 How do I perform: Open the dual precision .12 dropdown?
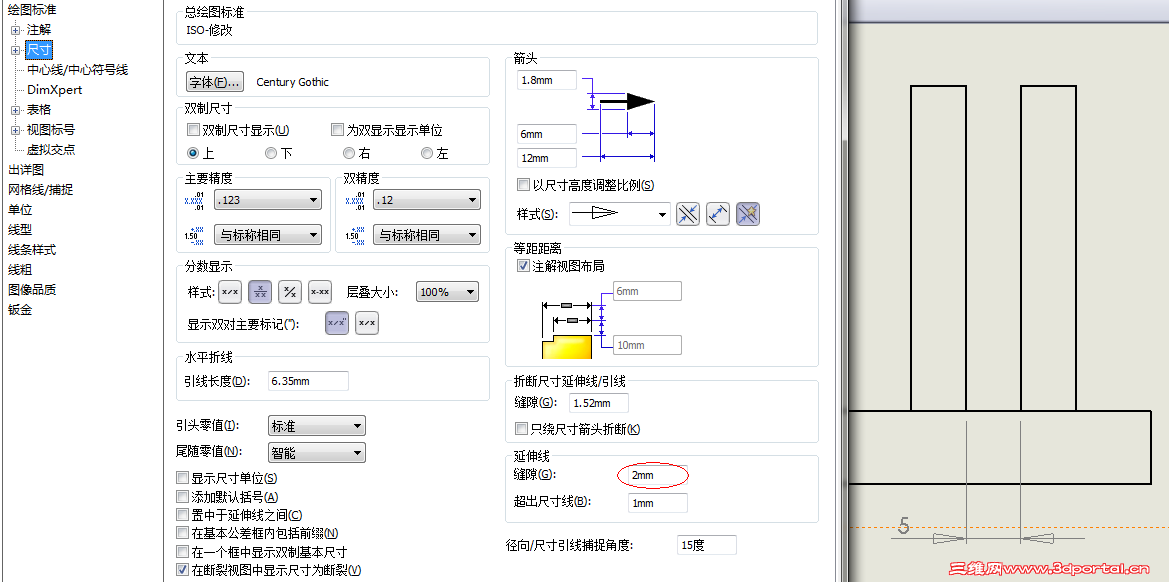point(427,200)
